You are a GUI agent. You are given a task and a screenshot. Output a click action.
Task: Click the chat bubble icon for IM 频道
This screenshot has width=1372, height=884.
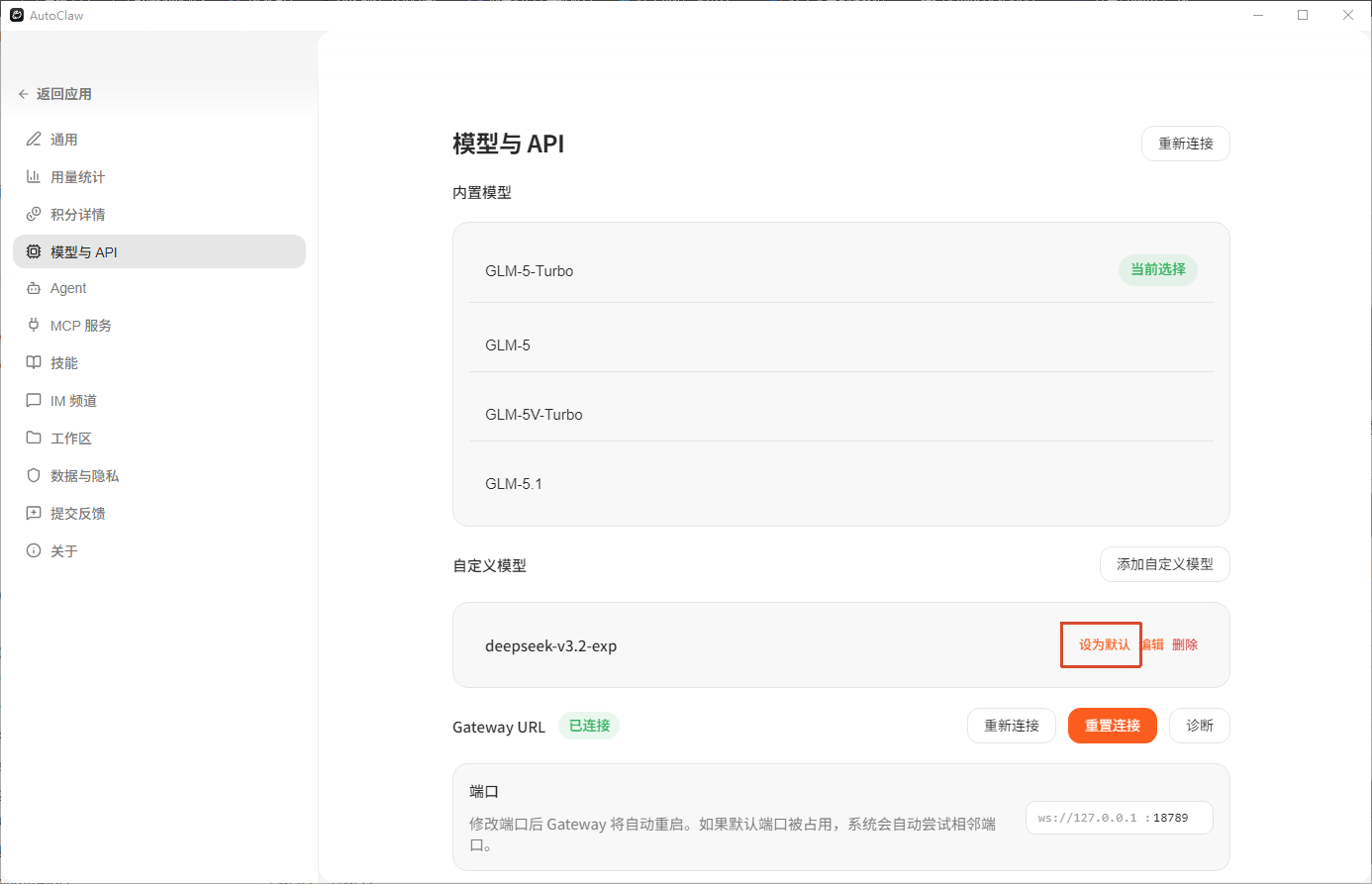click(34, 401)
